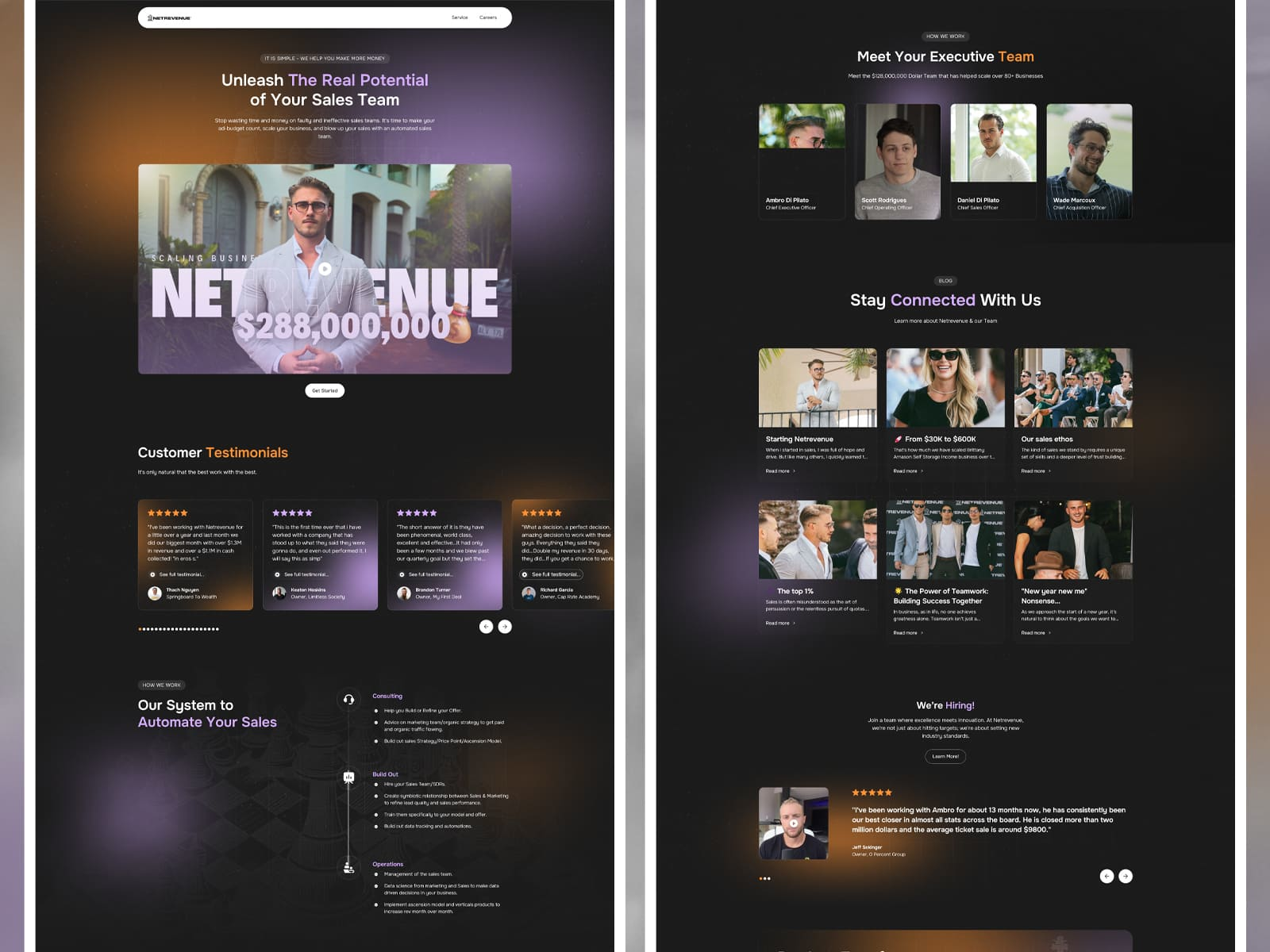Select the Consulting heading
Viewport: 1270px width, 952px height.
387,696
